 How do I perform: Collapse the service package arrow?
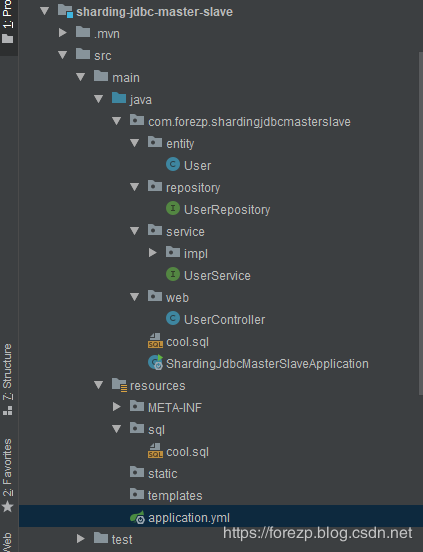134,231
